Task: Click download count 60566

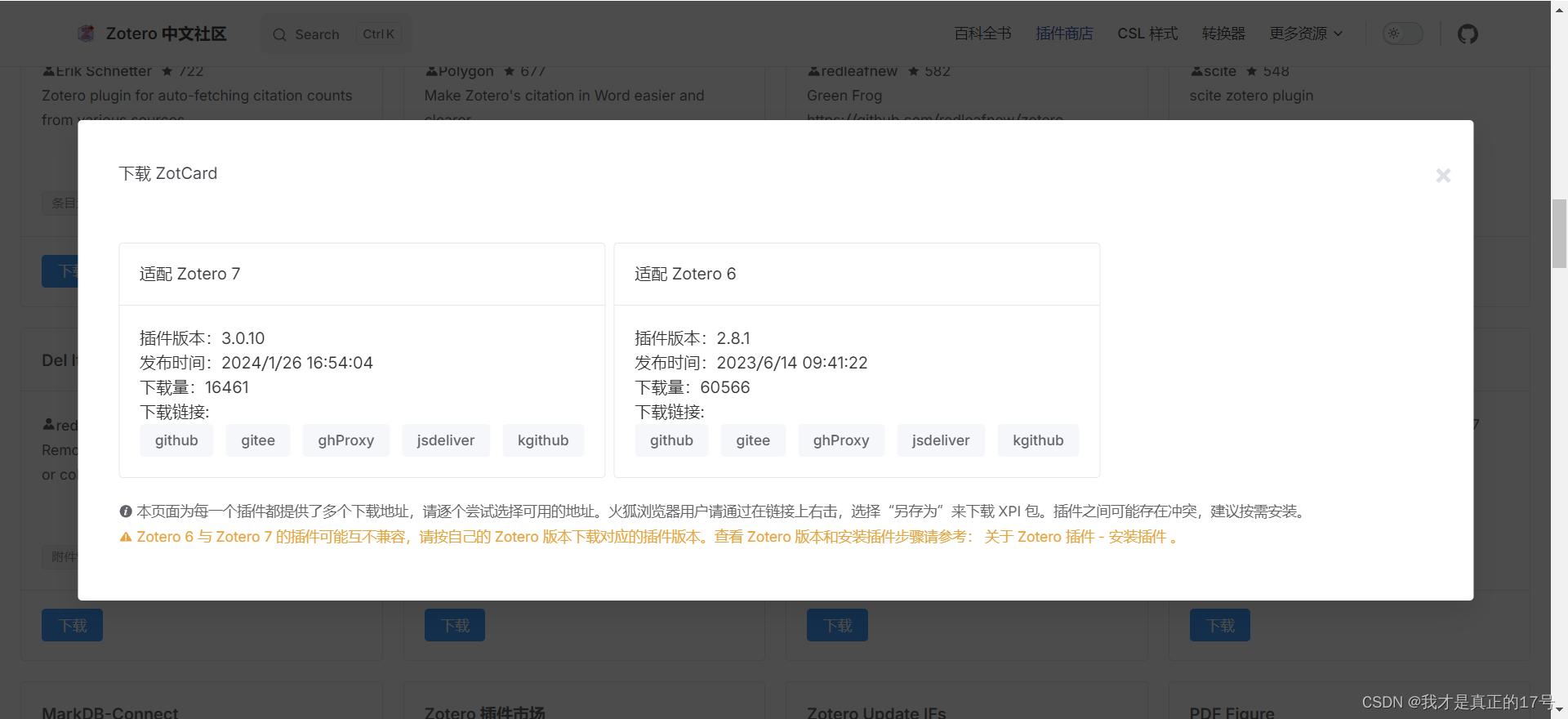Action: (x=725, y=387)
